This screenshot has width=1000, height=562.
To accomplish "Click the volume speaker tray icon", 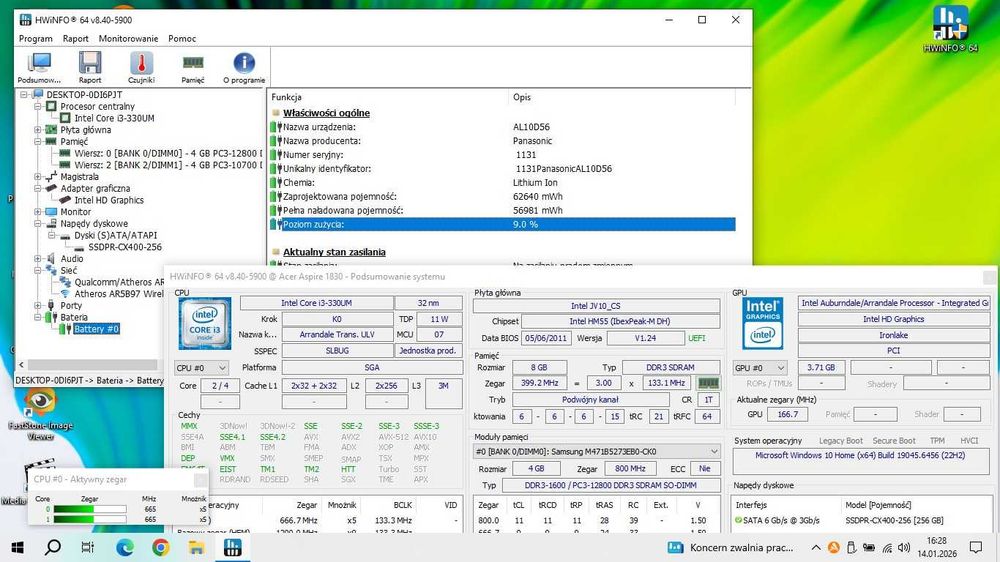I will (x=904, y=547).
